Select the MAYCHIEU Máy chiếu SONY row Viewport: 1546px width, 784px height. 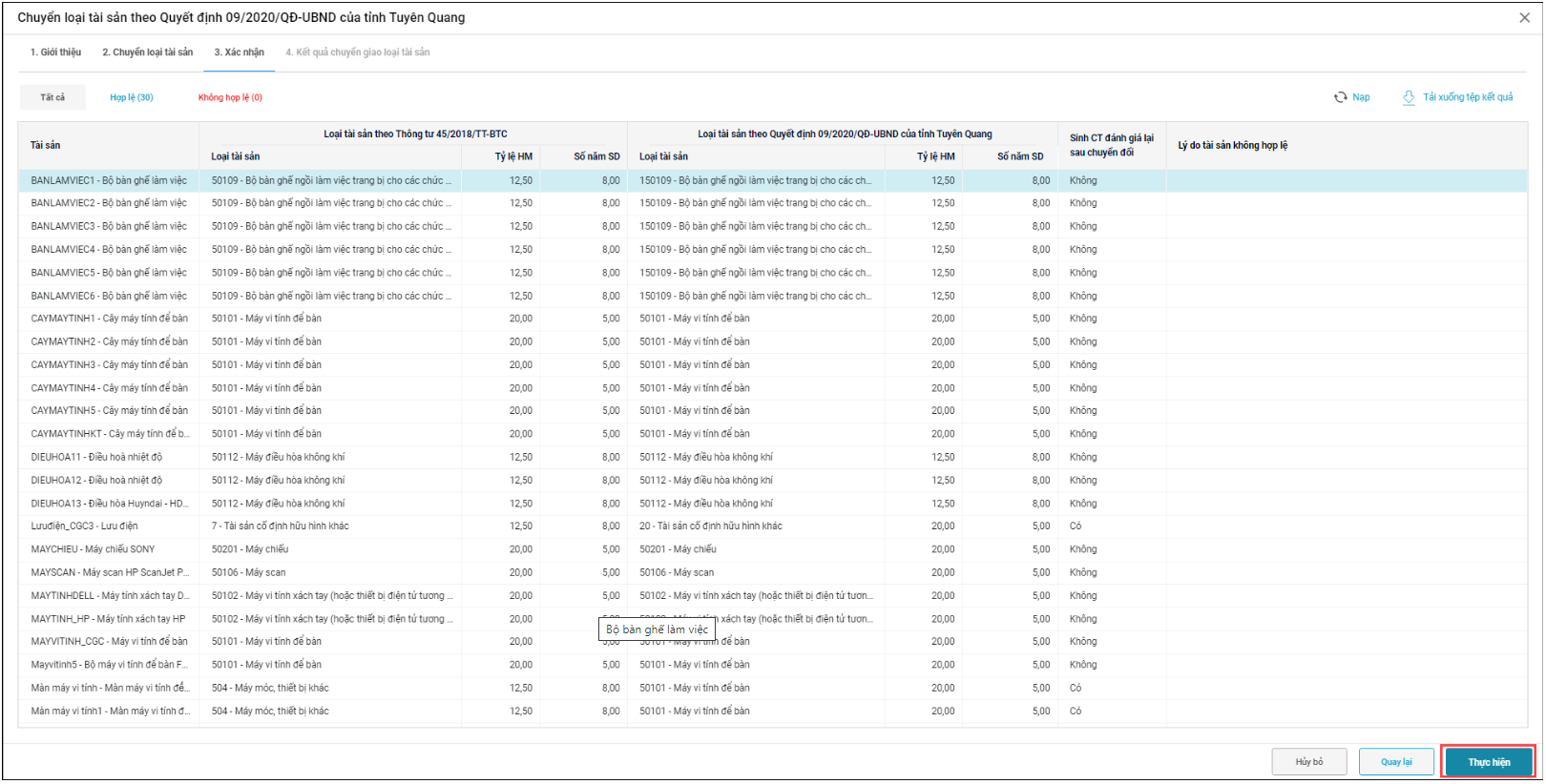point(93,549)
